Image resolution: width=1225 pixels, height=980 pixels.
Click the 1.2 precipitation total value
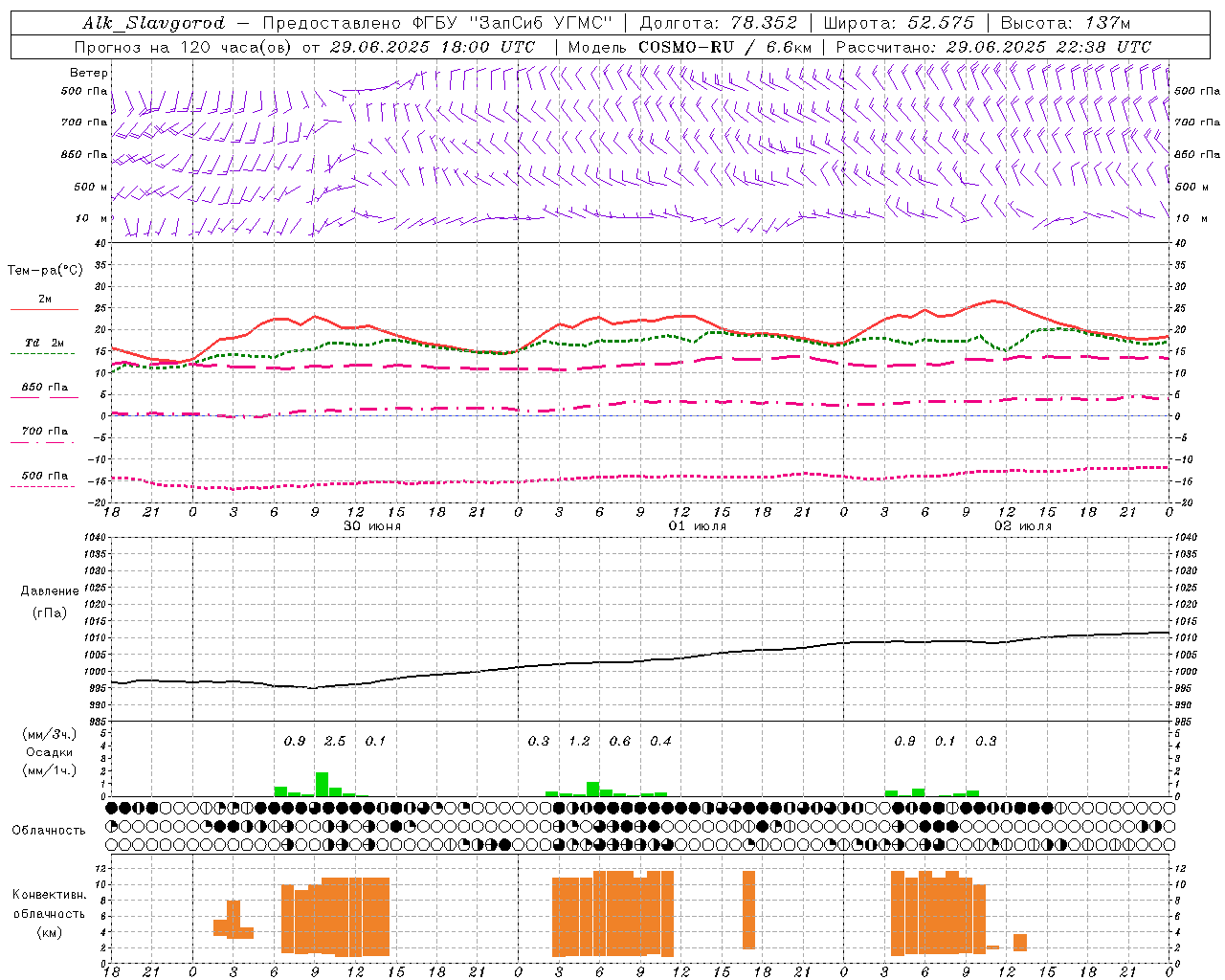coord(579,742)
